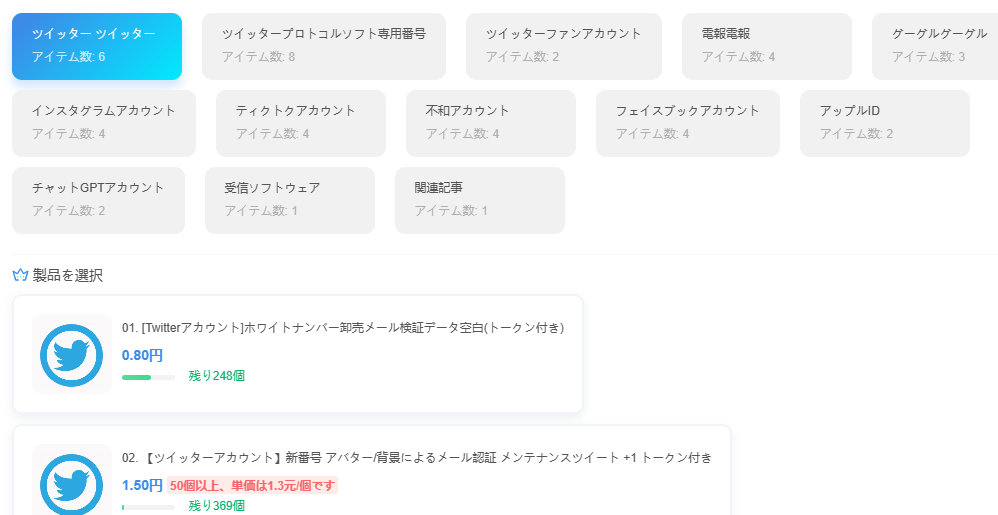998x515 pixels.
Task: Switch to the ツイッターファンアカウント category
Action: tap(564, 46)
